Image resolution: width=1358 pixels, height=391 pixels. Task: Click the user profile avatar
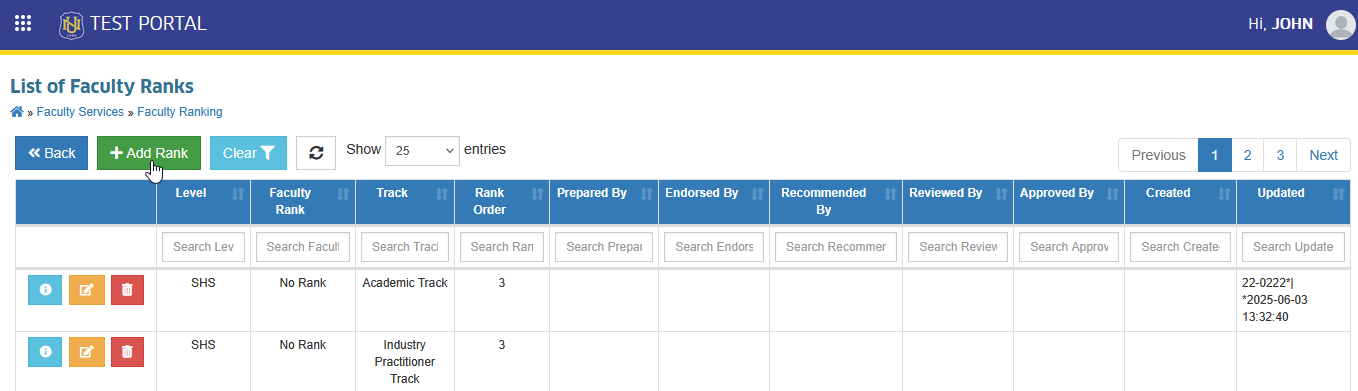1340,24
